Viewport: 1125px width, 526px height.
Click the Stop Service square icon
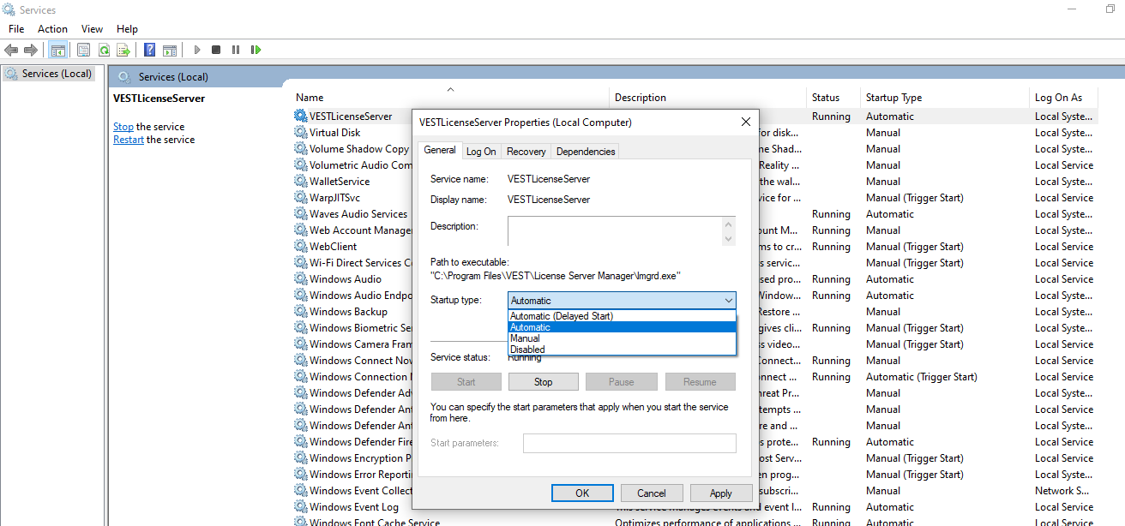point(216,50)
